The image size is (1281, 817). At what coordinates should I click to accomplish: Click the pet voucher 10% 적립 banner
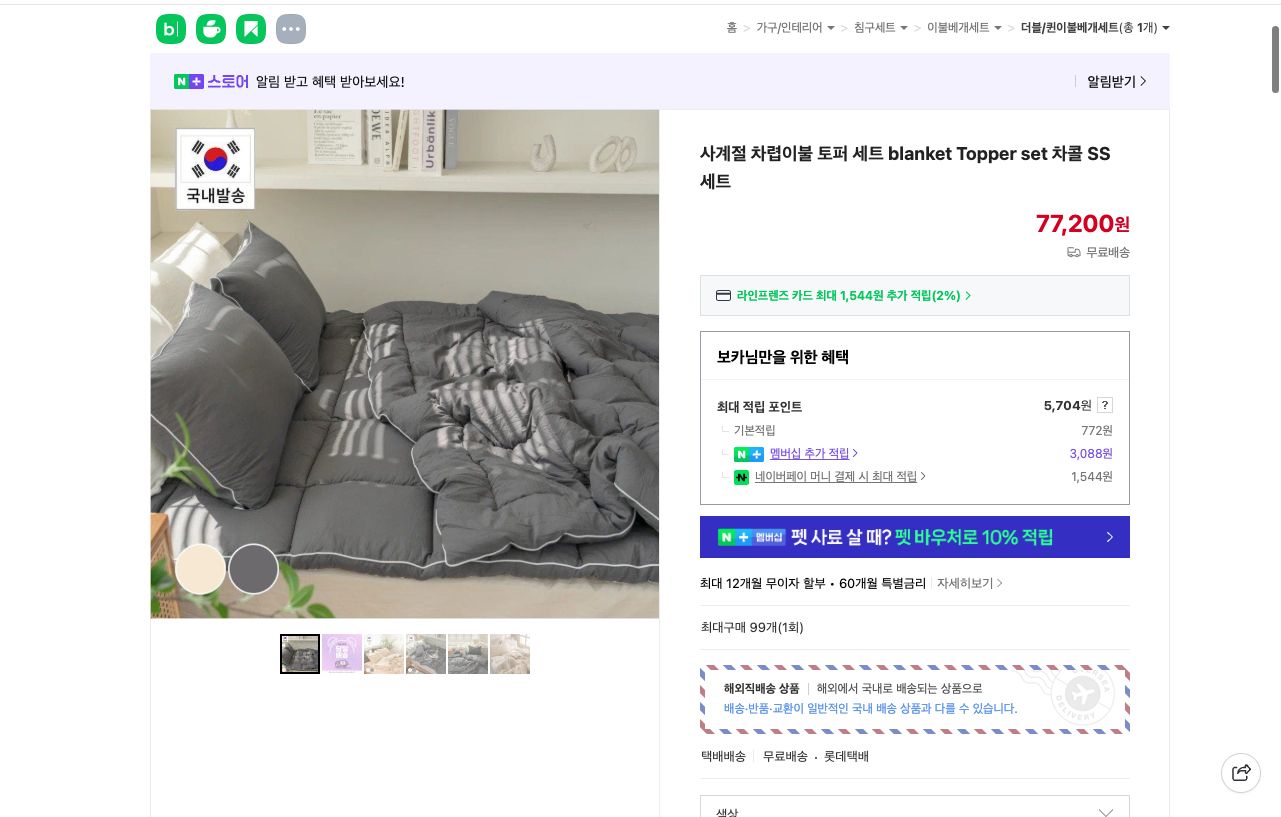pyautogui.click(x=914, y=537)
